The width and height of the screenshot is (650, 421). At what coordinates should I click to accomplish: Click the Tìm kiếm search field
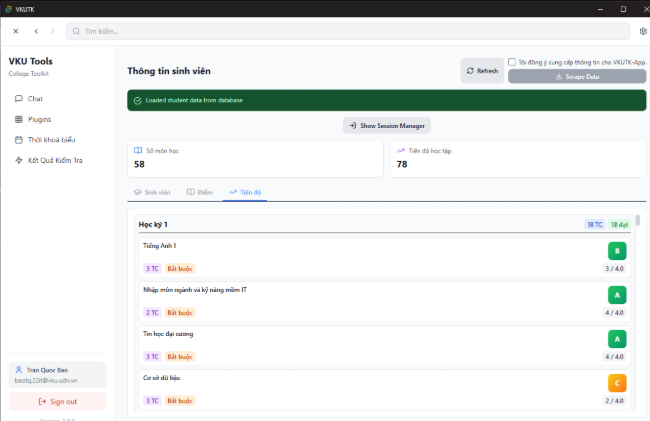[348, 31]
